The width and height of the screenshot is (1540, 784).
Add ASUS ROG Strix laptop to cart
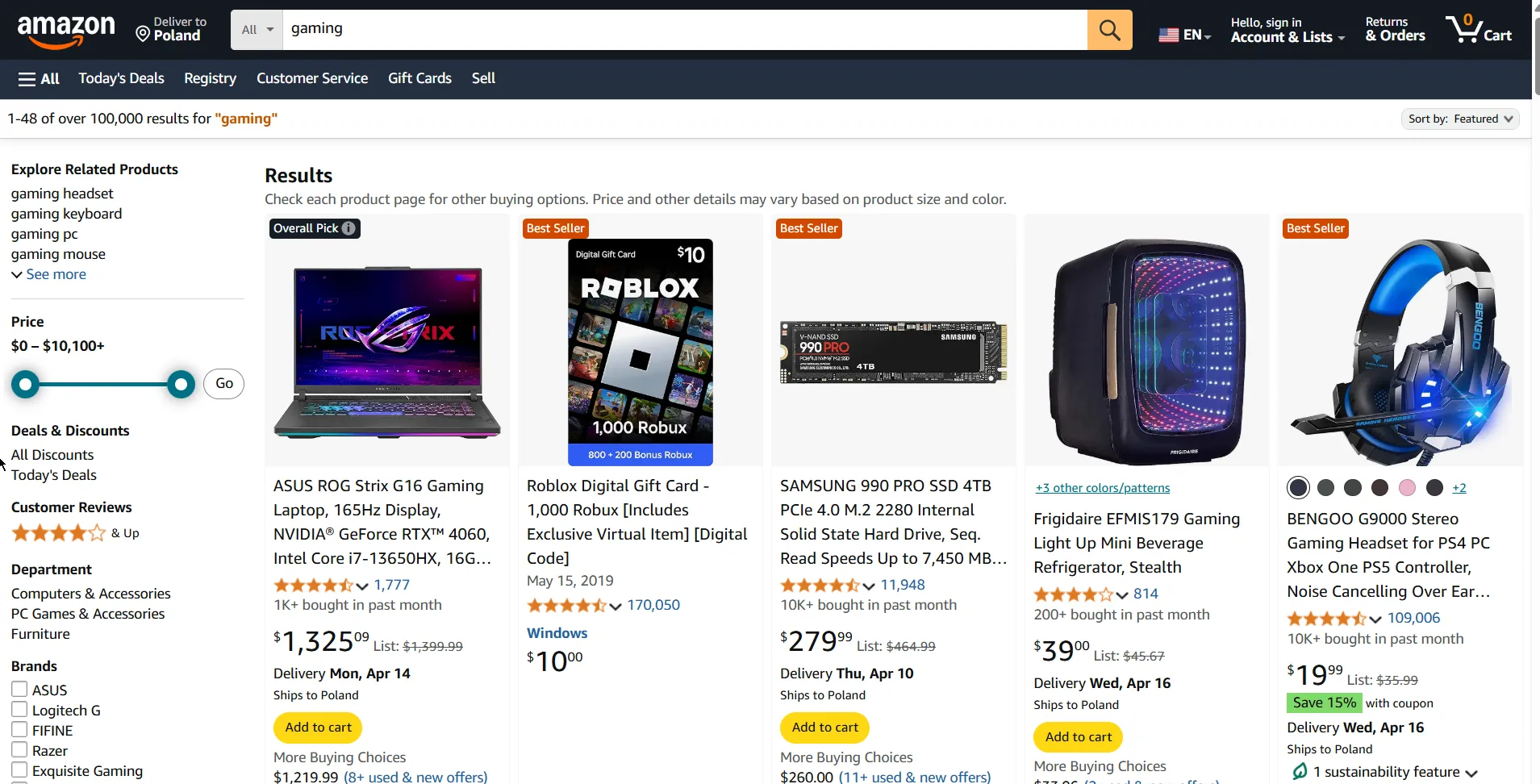pos(318,728)
